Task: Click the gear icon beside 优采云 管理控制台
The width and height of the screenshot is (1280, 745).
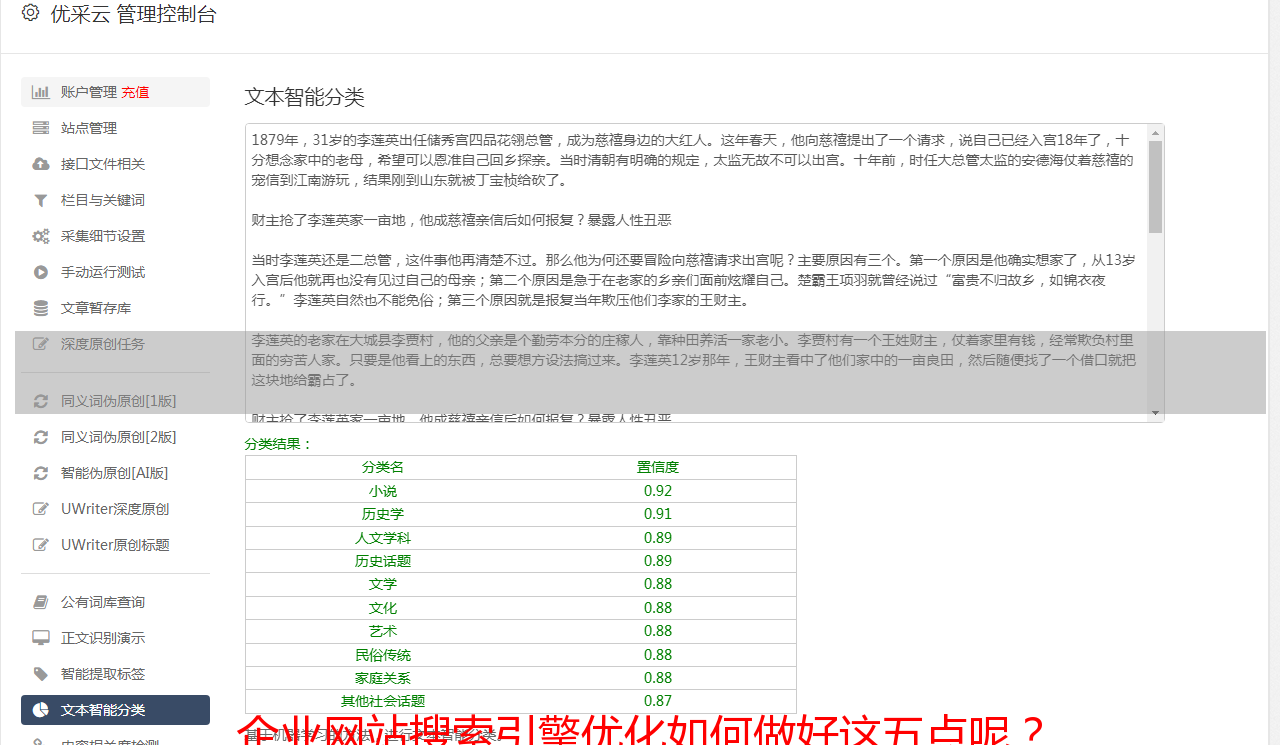Action: tap(31, 13)
